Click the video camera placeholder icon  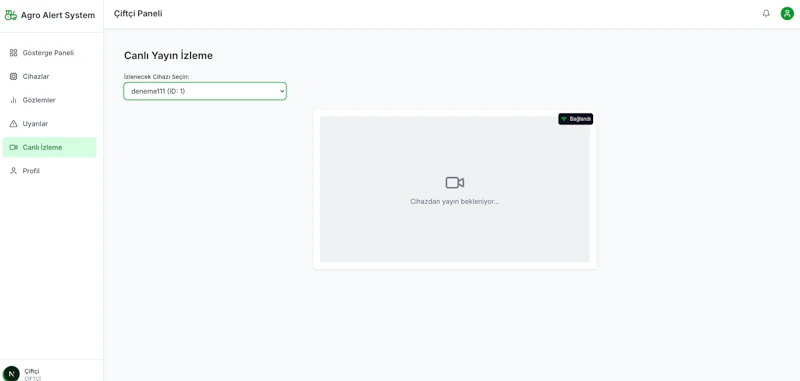tap(455, 183)
